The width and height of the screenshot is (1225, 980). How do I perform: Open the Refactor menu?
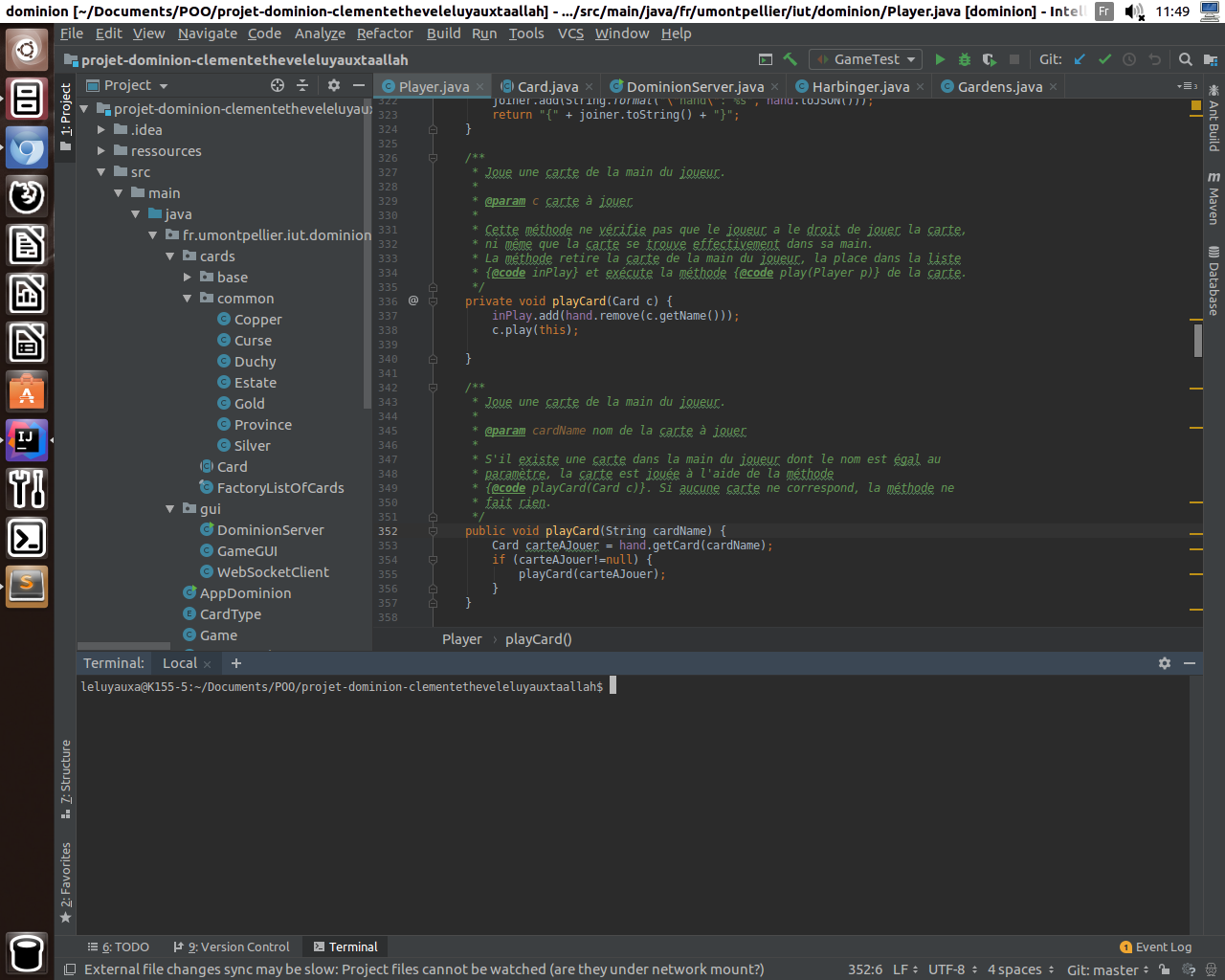[x=385, y=33]
